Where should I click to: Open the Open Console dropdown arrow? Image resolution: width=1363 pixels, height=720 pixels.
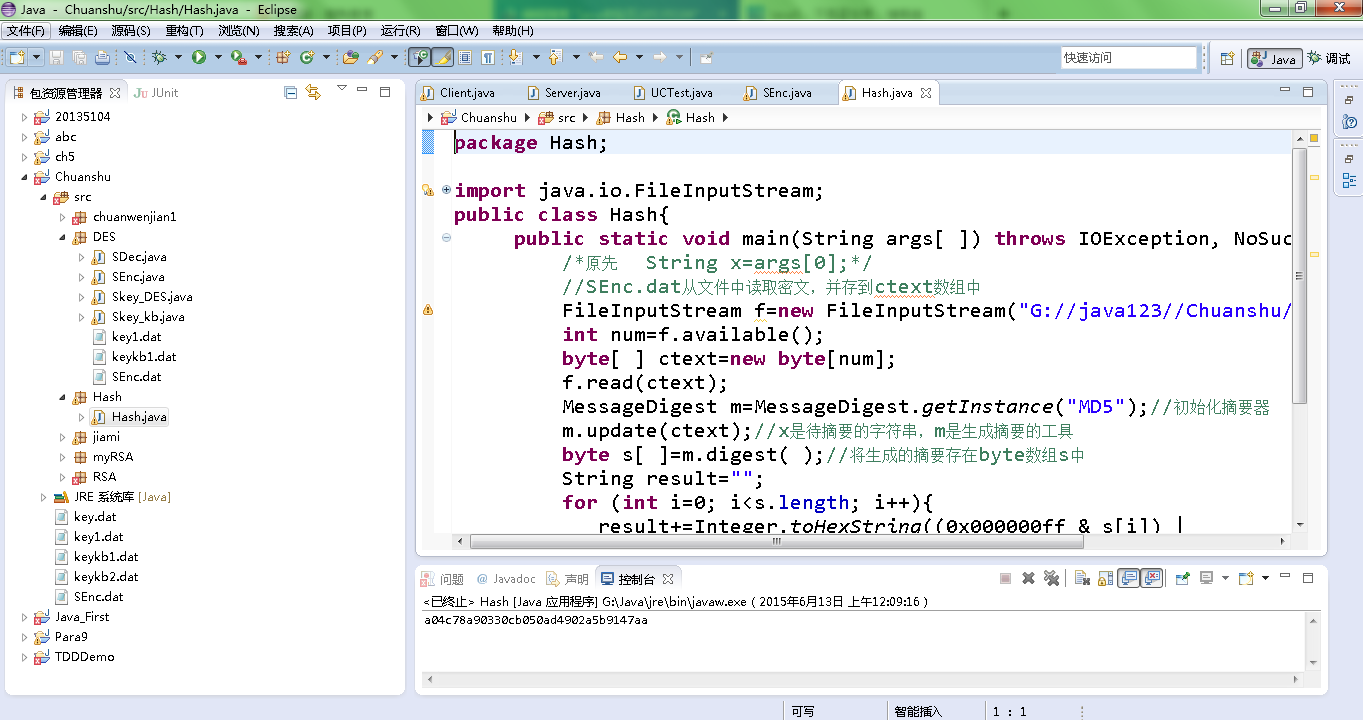1265,578
